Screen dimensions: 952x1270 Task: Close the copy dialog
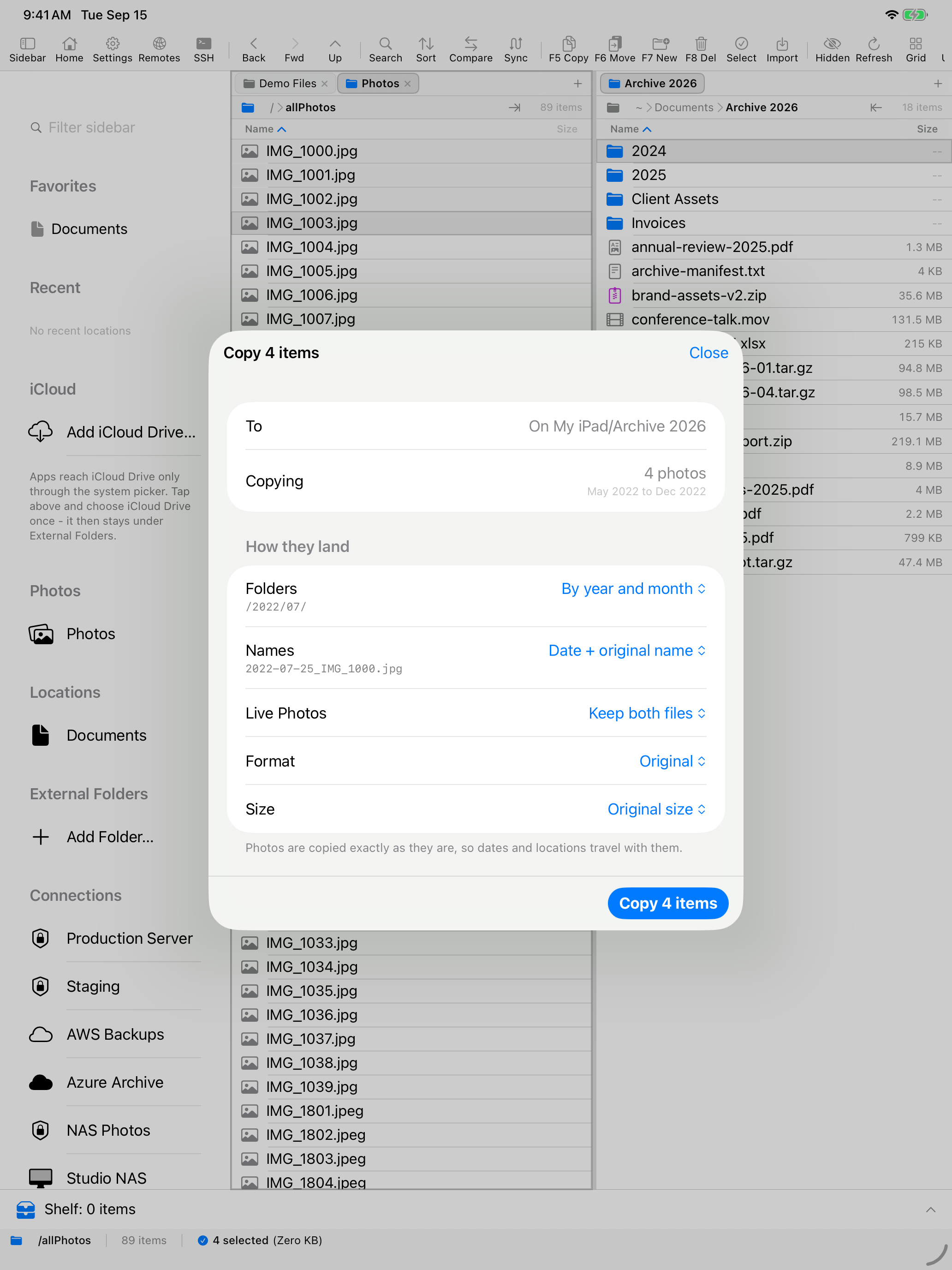coord(708,353)
